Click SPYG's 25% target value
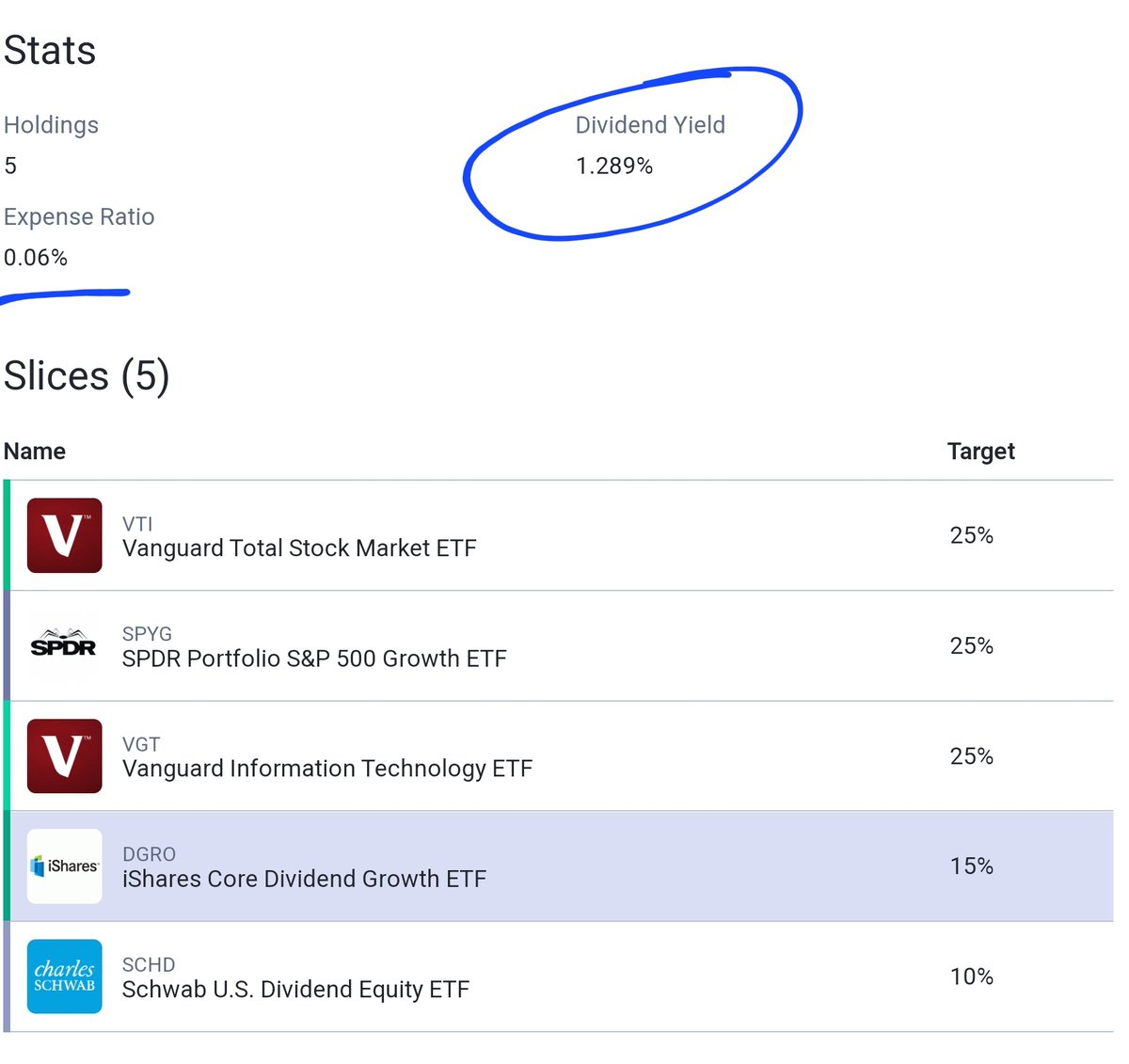1129x1064 pixels. click(971, 645)
